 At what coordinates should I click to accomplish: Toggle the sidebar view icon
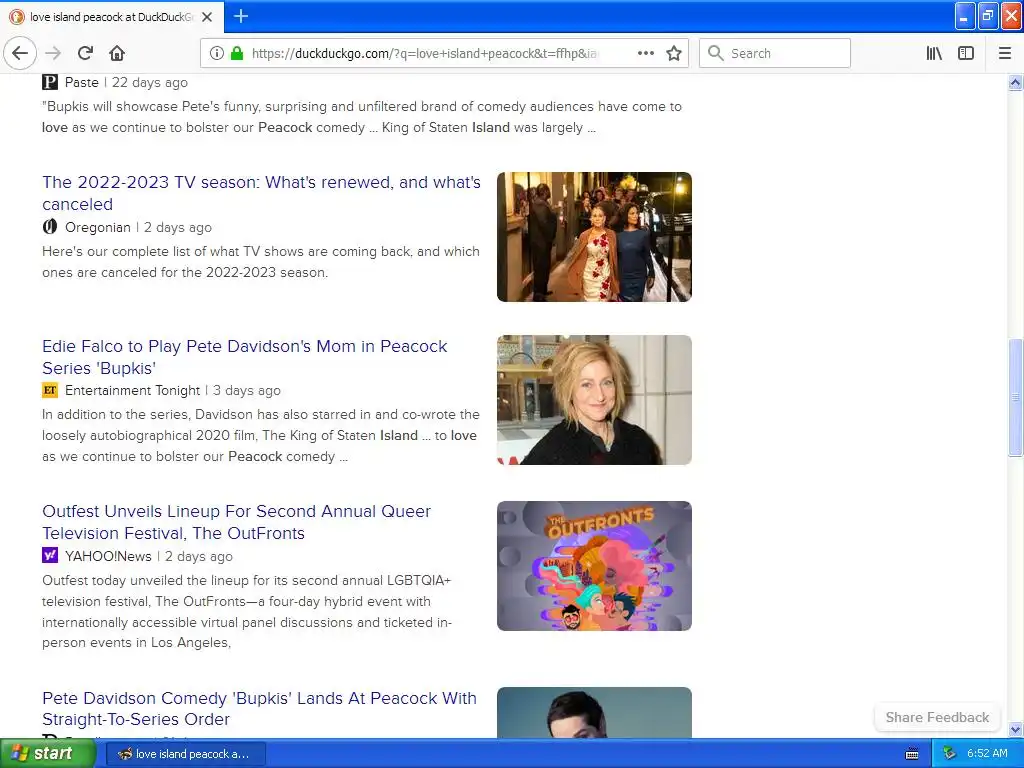point(966,53)
